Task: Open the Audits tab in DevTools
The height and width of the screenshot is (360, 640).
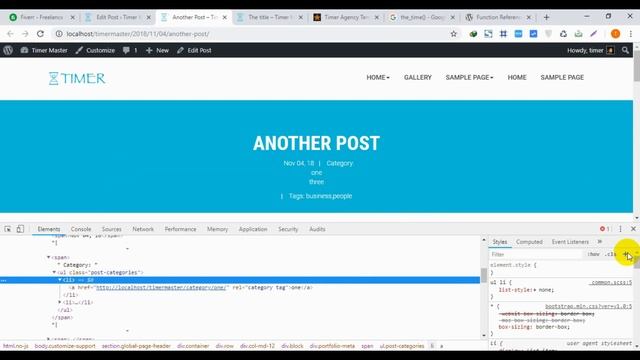Action: click(317, 229)
